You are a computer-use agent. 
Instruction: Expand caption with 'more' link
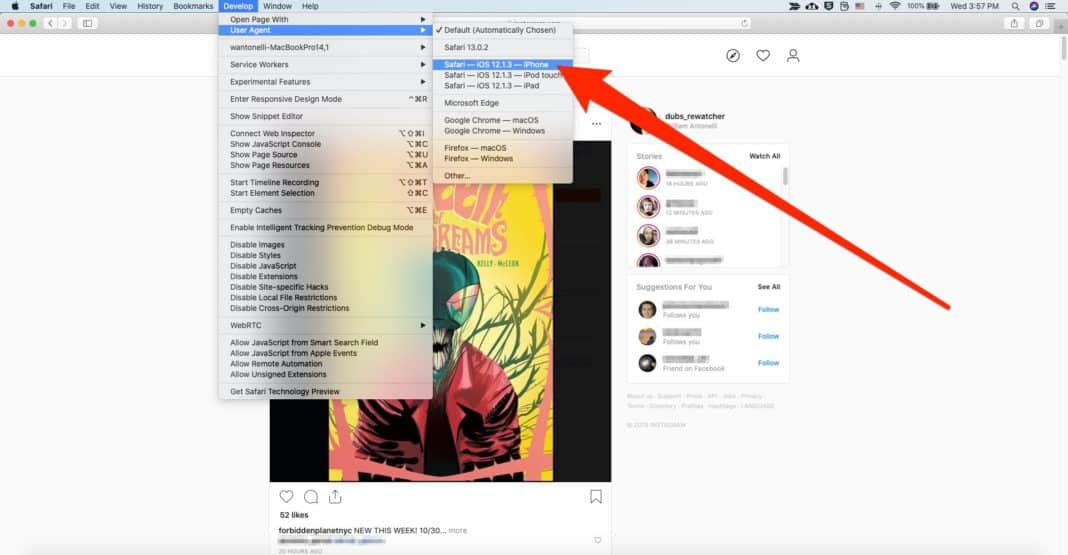(458, 530)
